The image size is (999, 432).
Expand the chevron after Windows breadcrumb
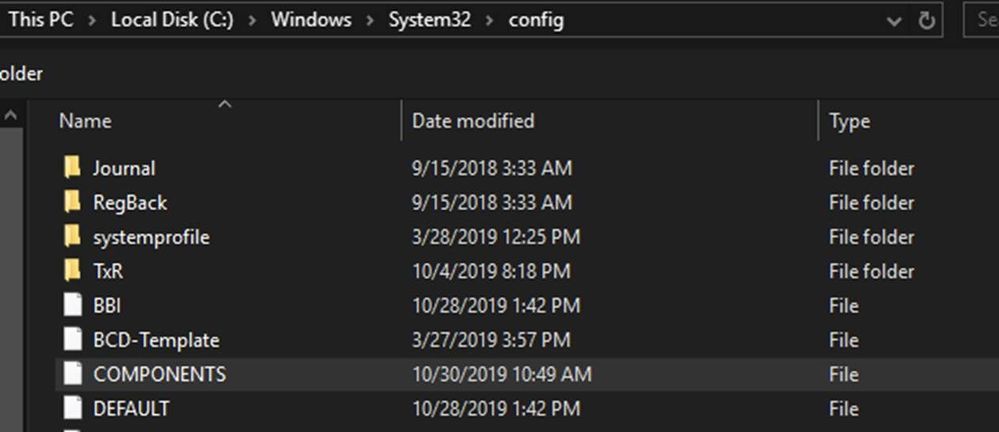point(370,20)
